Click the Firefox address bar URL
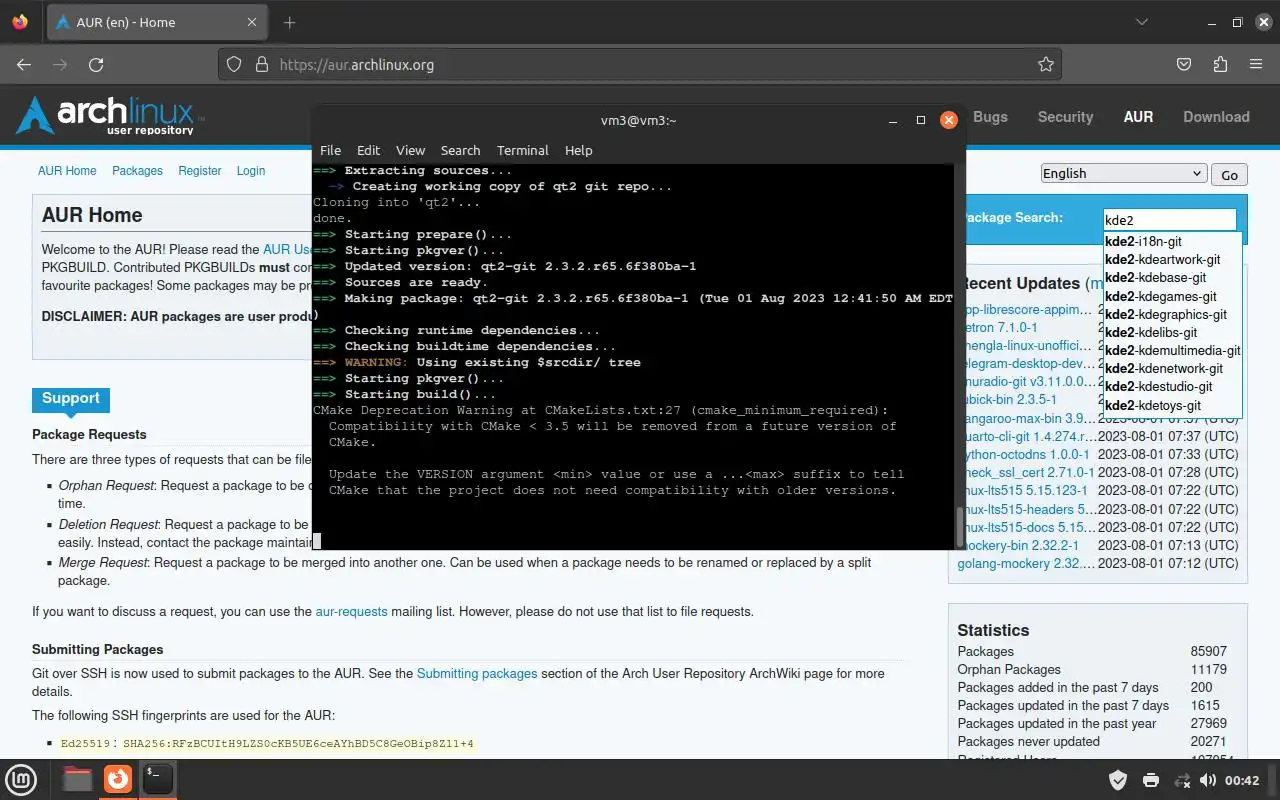The width and height of the screenshot is (1280, 800). pos(356,64)
